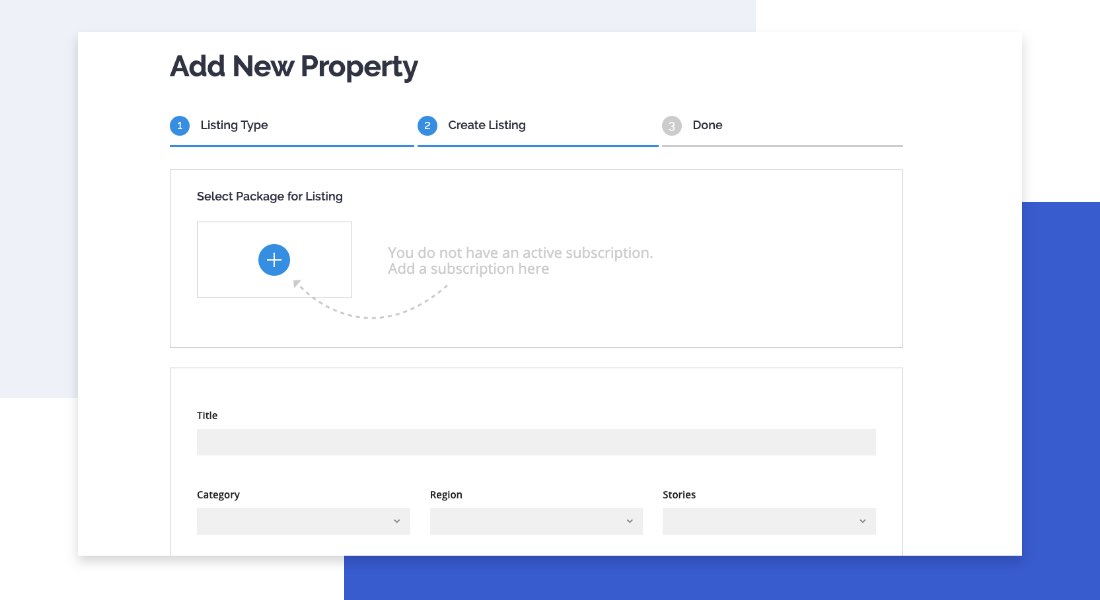
Task: Click the Region field chevron arrow
Action: pos(629,521)
